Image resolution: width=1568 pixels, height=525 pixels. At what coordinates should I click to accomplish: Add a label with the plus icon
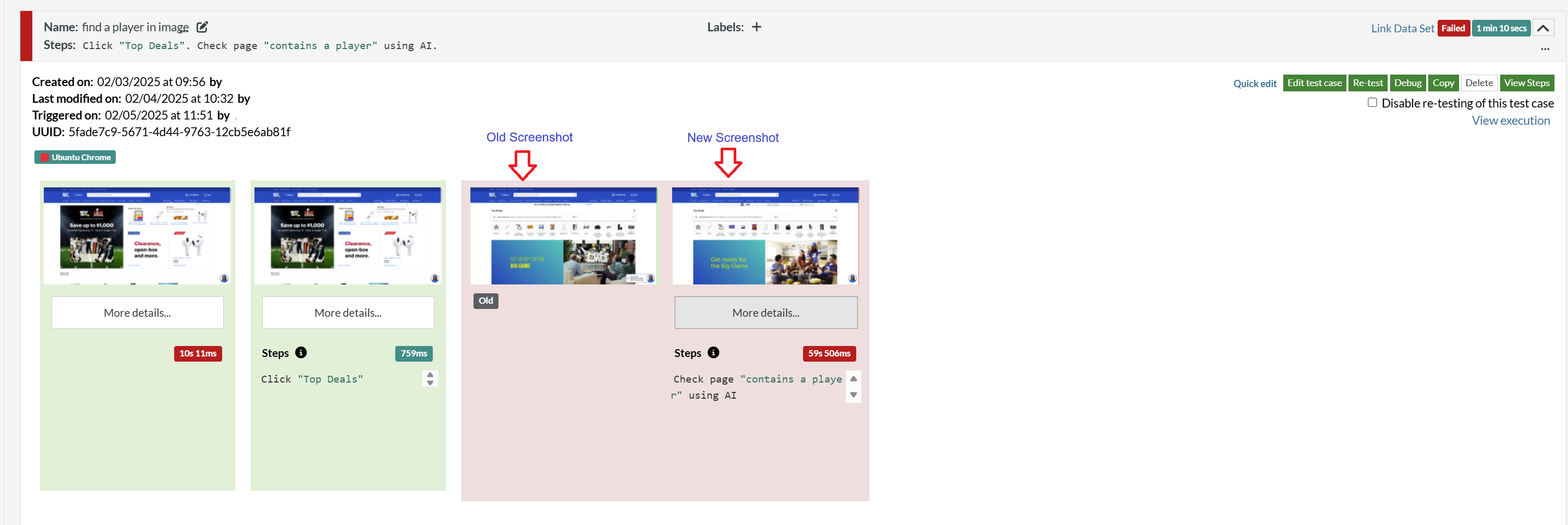point(756,27)
